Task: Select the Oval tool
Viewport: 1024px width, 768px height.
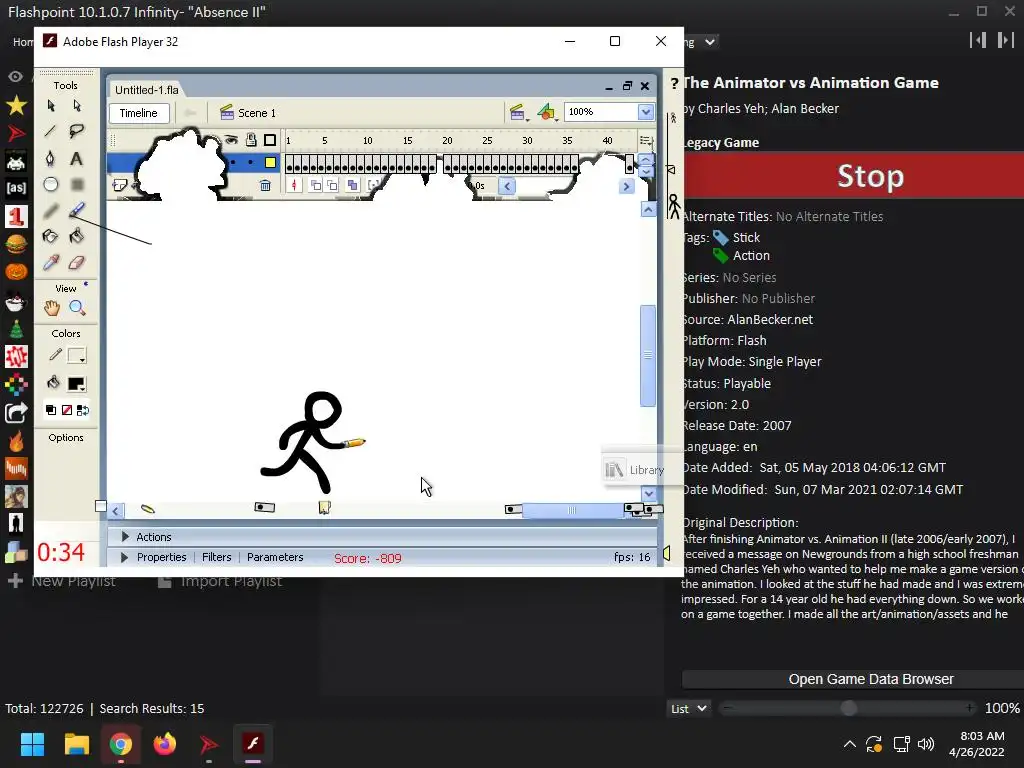Action: [x=50, y=185]
